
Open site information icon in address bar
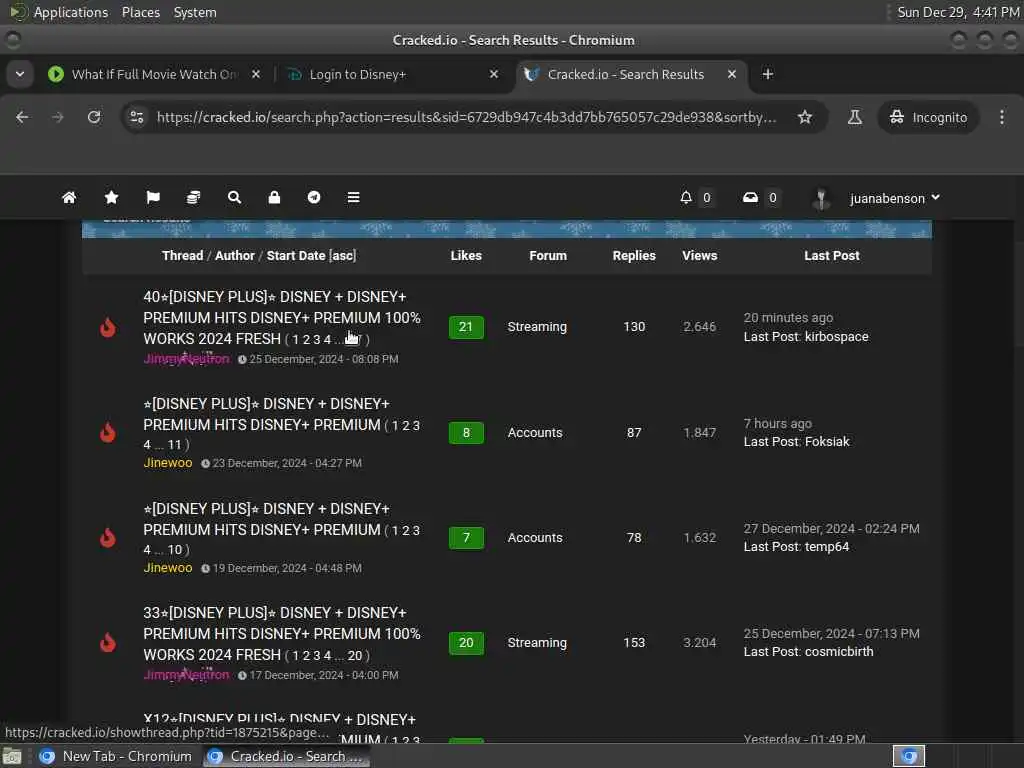click(137, 117)
